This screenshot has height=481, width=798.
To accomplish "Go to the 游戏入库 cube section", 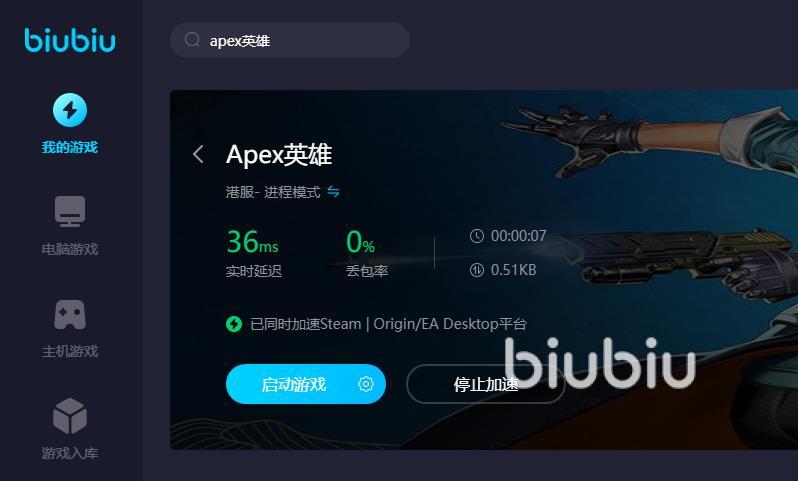I will coord(70,429).
